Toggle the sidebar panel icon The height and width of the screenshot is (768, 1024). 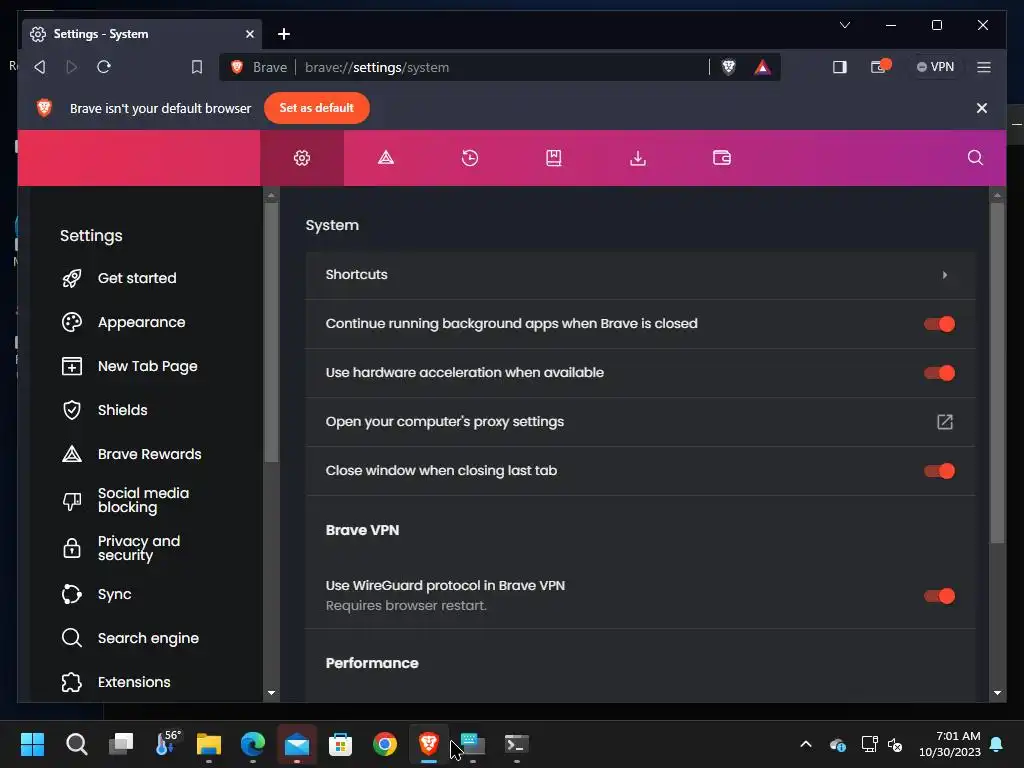840,67
